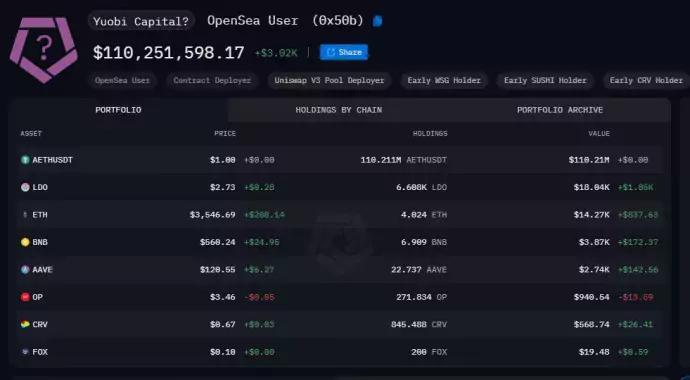The width and height of the screenshot is (690, 380).
Task: Sort by the Holdings column header
Action: 430,134
